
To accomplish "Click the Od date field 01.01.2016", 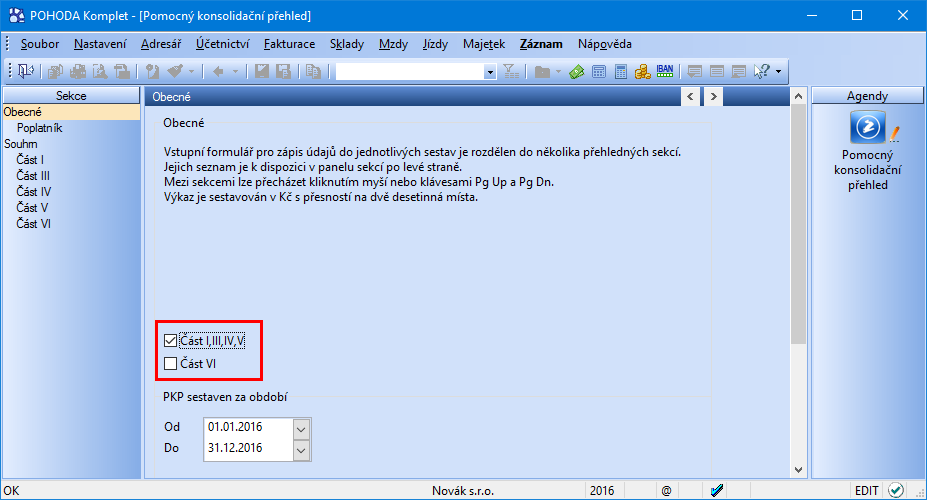I will (248, 428).
